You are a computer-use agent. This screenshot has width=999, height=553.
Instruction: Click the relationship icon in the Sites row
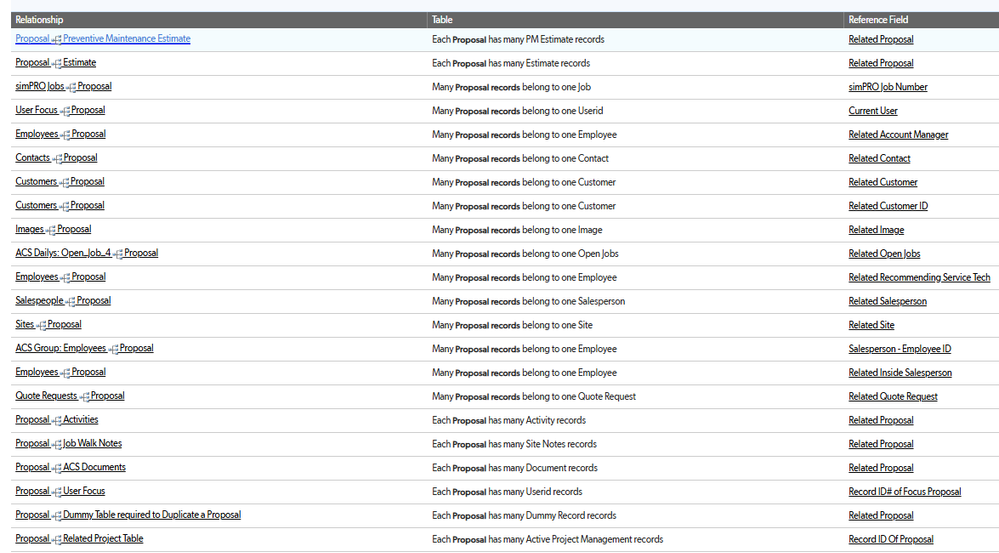(42, 326)
